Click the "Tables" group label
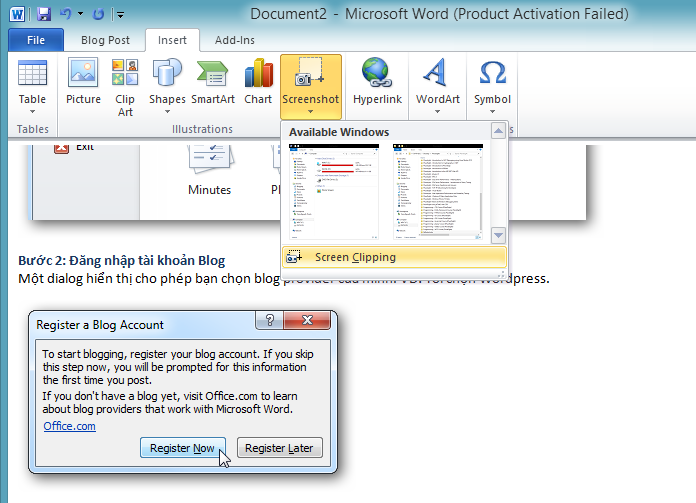 pos(33,129)
